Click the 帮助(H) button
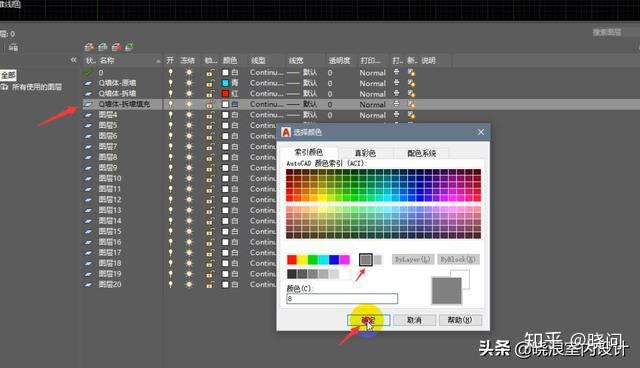The height and width of the screenshot is (368, 640). pyautogui.click(x=460, y=320)
